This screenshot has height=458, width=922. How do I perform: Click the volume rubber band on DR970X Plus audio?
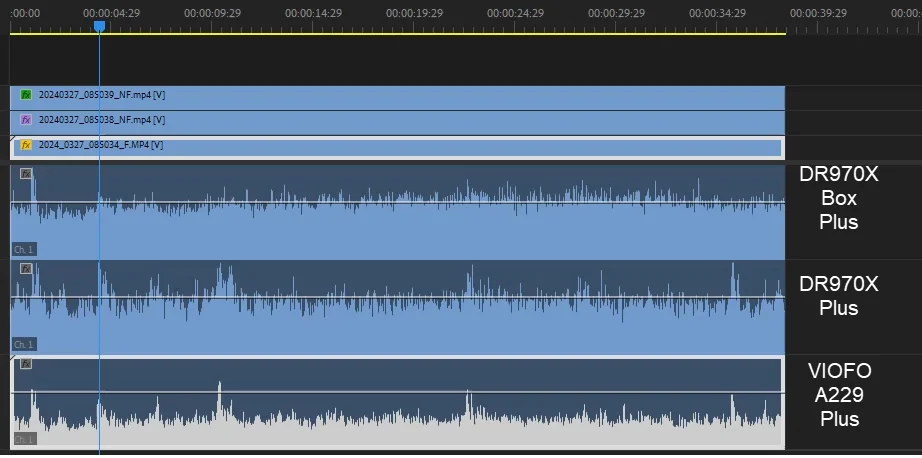point(397,297)
